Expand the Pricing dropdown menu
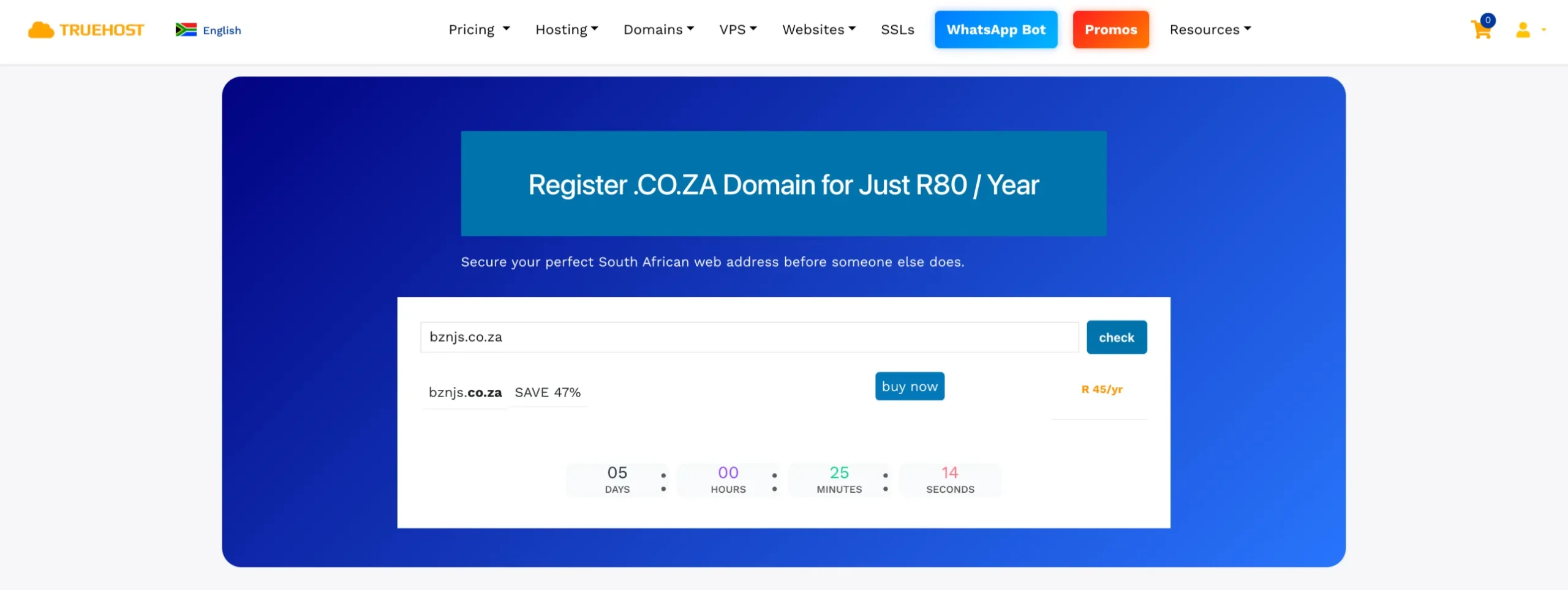Image resolution: width=1568 pixels, height=590 pixels. 479,29
